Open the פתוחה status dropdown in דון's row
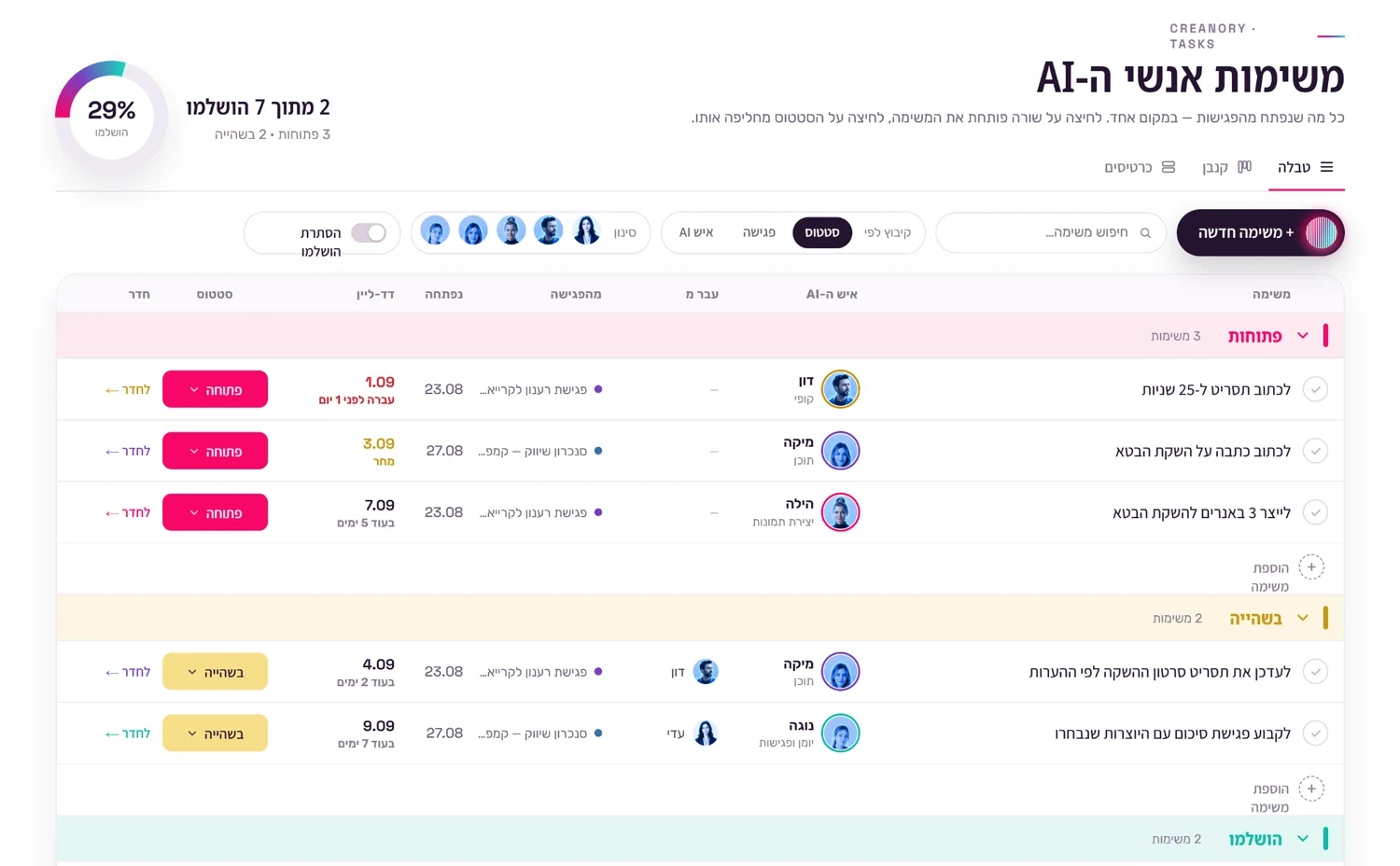Viewport: 1400px width, 866px height. point(215,389)
